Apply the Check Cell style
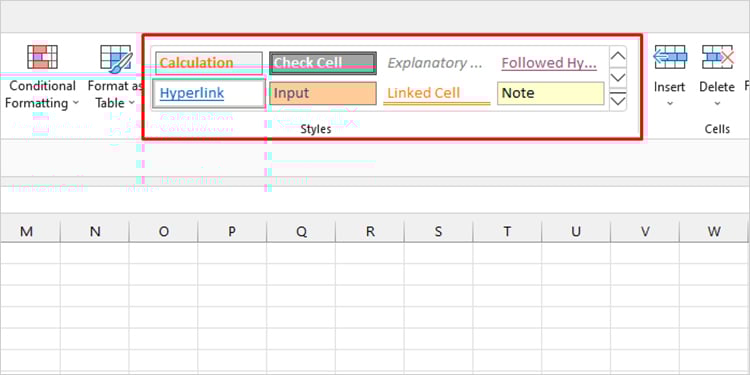This screenshot has width=750, height=375. (323, 63)
